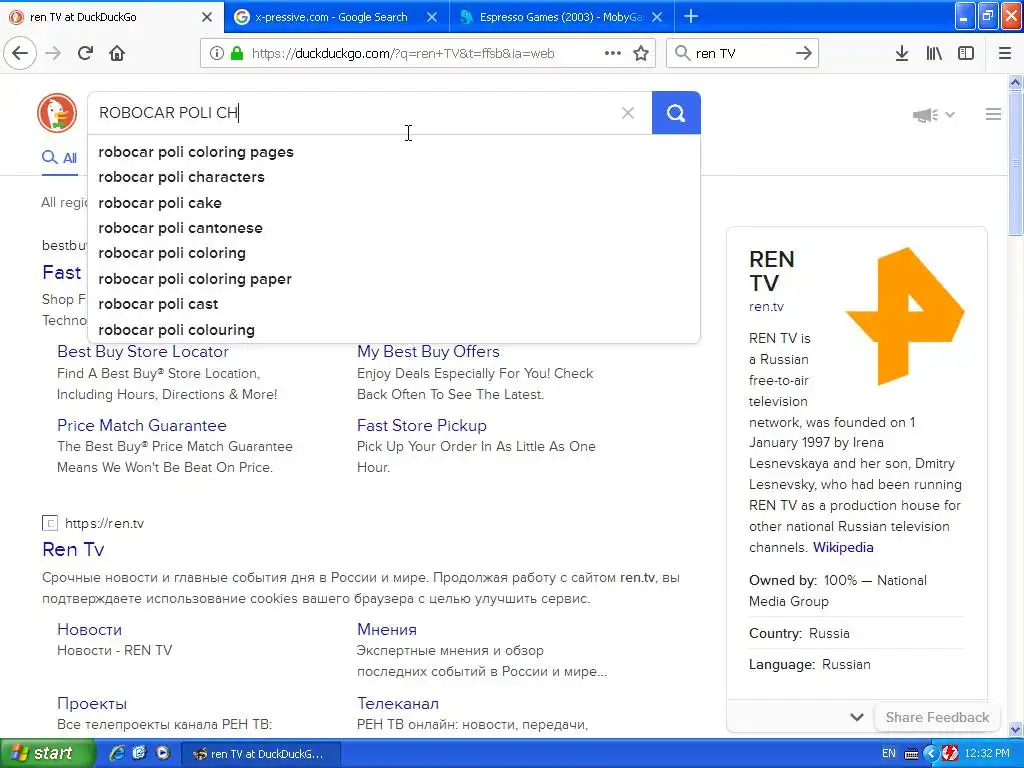Image resolution: width=1024 pixels, height=768 pixels.
Task: Click the Share Feedback button
Action: (x=937, y=717)
